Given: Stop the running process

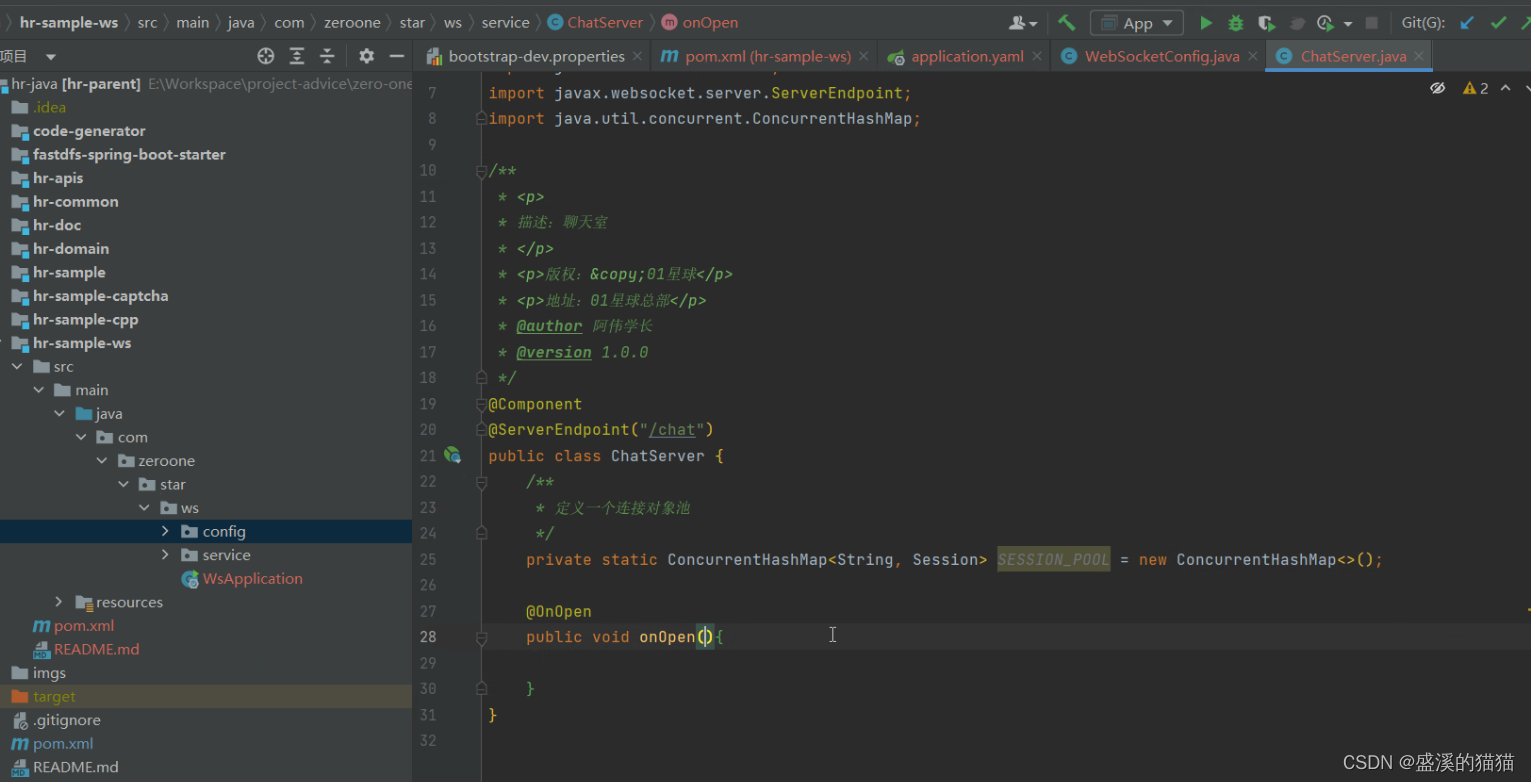Looking at the screenshot, I should click(x=1372, y=22).
